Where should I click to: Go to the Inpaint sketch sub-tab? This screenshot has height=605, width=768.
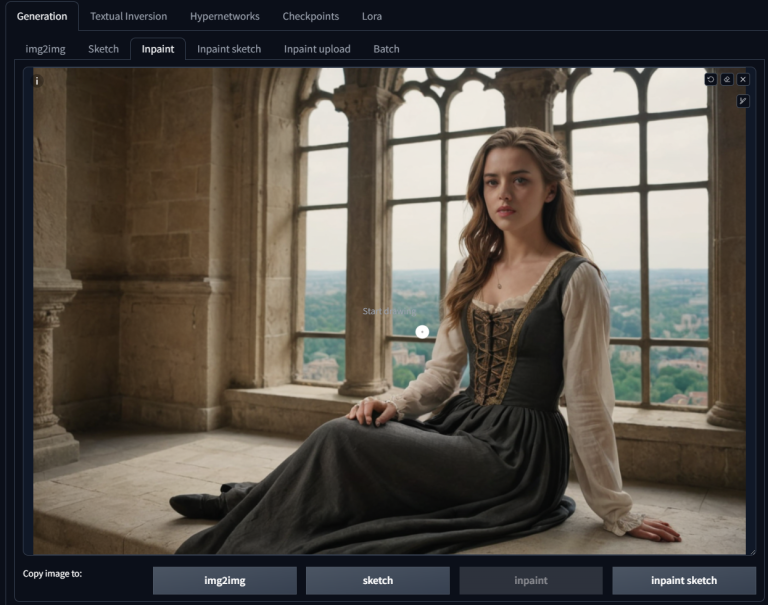coord(229,49)
